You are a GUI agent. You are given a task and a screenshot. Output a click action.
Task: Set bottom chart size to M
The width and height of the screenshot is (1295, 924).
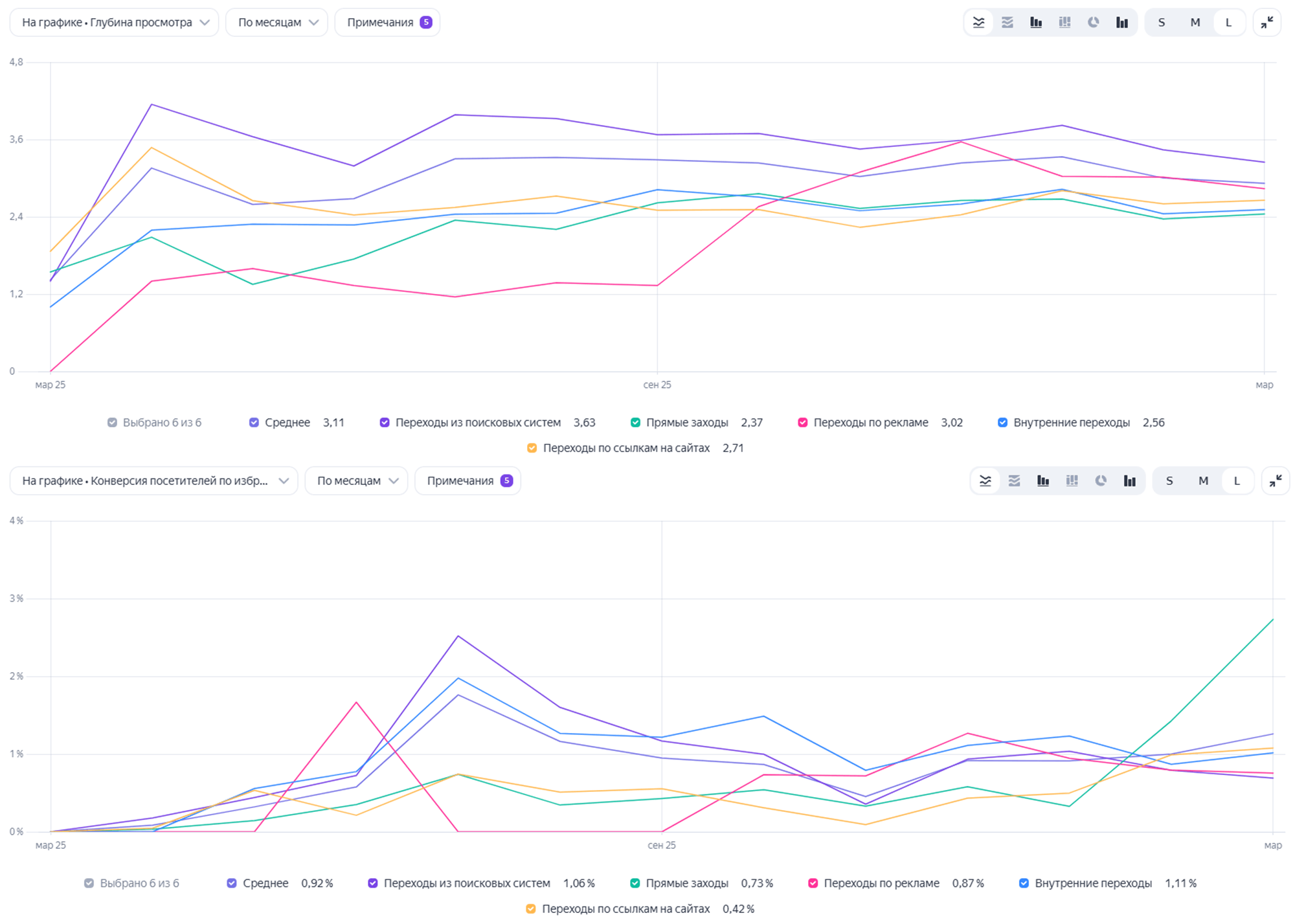[x=1203, y=481]
